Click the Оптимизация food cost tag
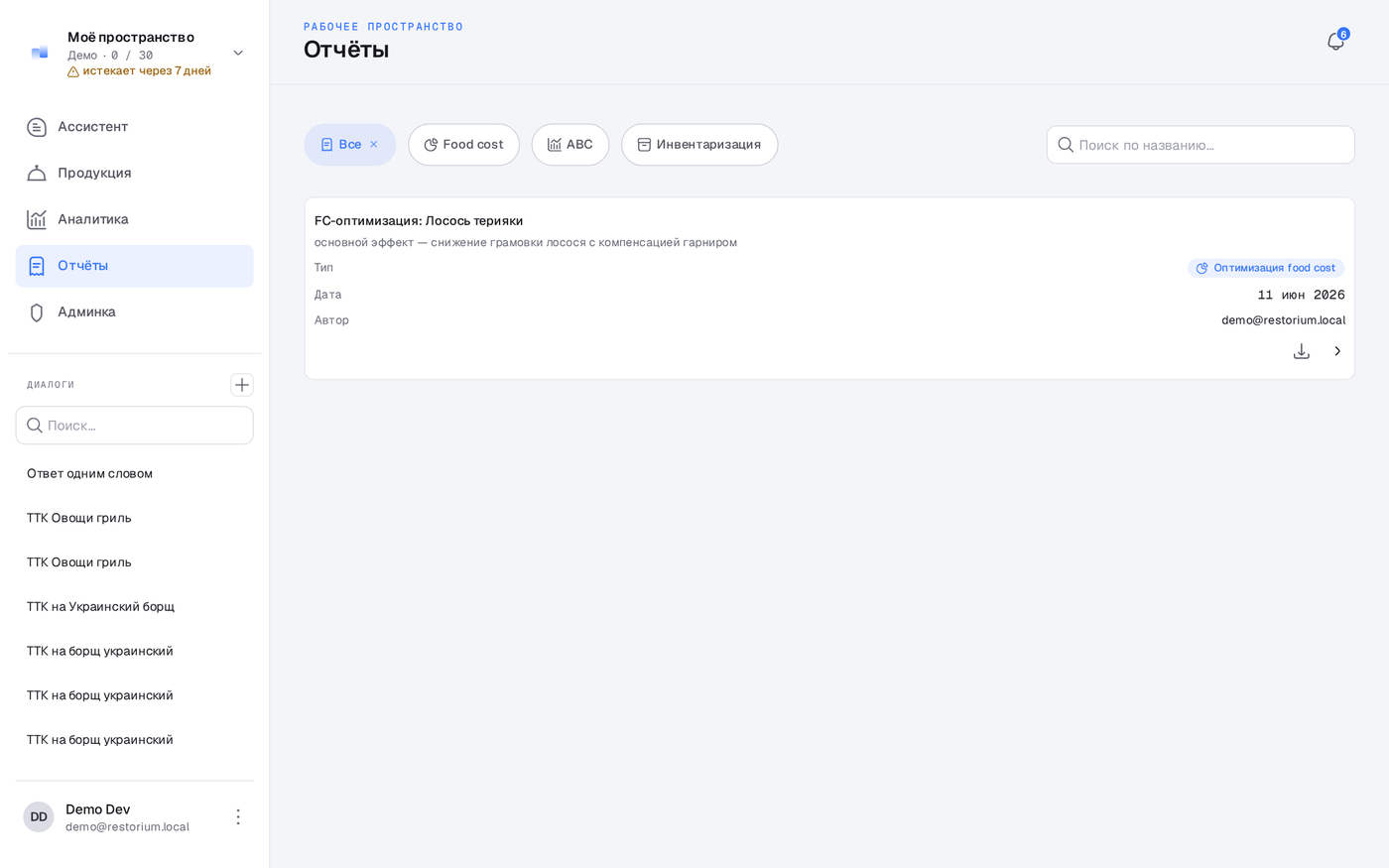 tap(1266, 268)
